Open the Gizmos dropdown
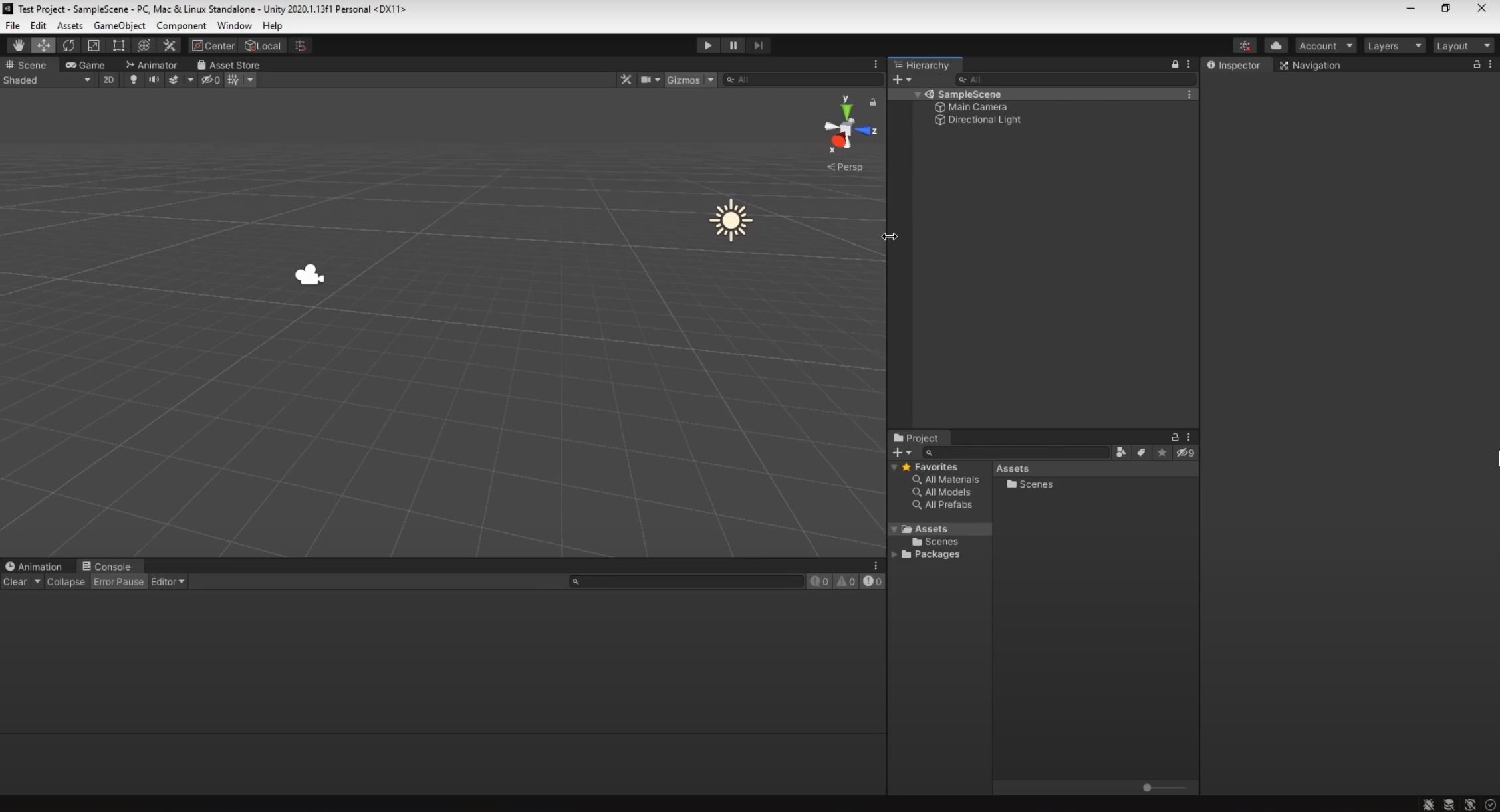This screenshot has width=1500, height=812. [710, 80]
